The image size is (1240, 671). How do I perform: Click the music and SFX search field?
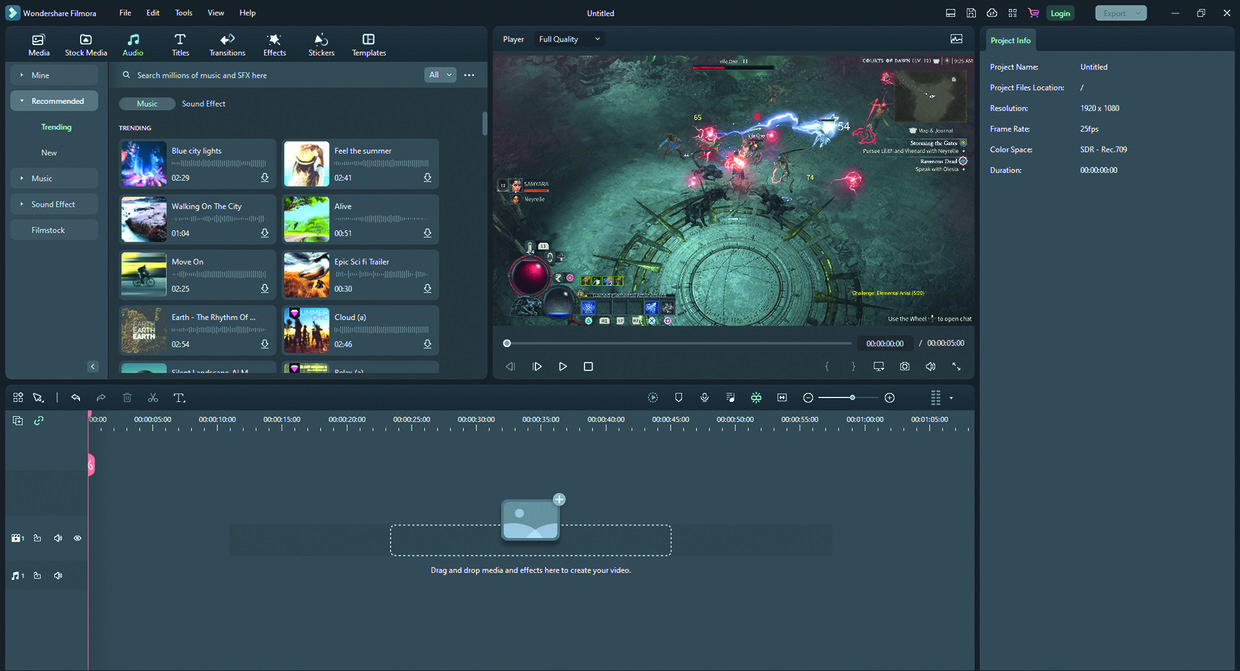(270, 75)
